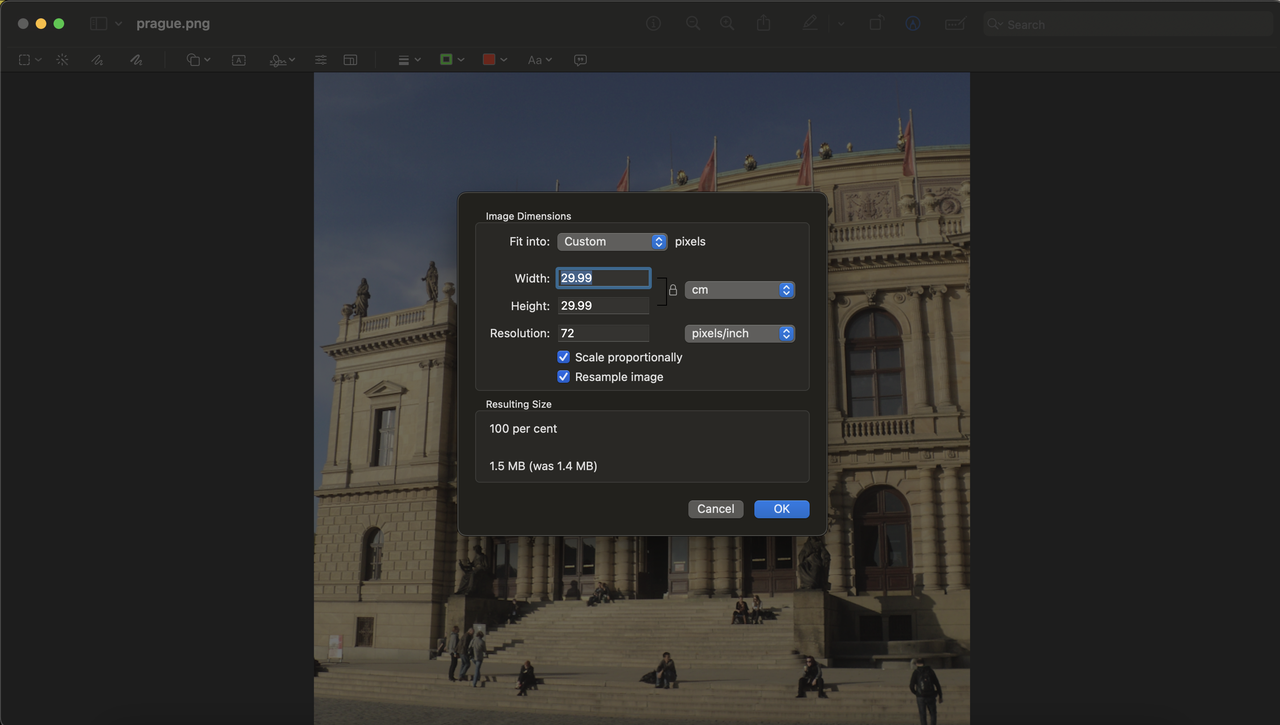Click the Rotate image icon
1280x725 pixels.
point(876,24)
